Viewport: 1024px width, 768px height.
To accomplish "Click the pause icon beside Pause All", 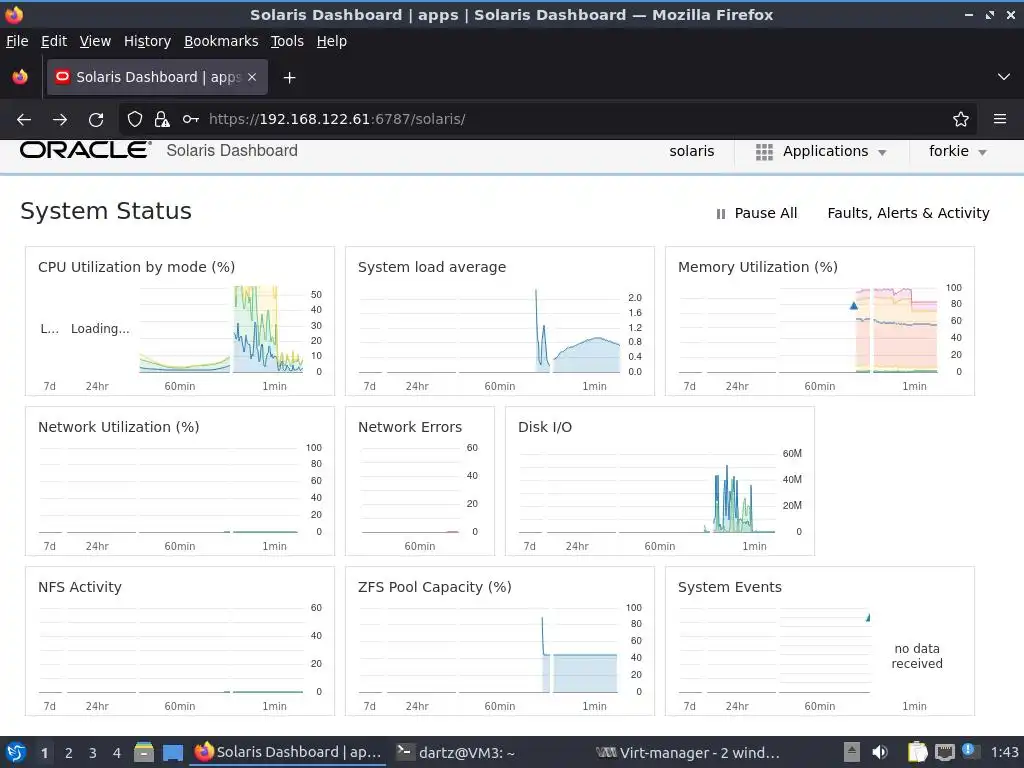I will point(721,214).
